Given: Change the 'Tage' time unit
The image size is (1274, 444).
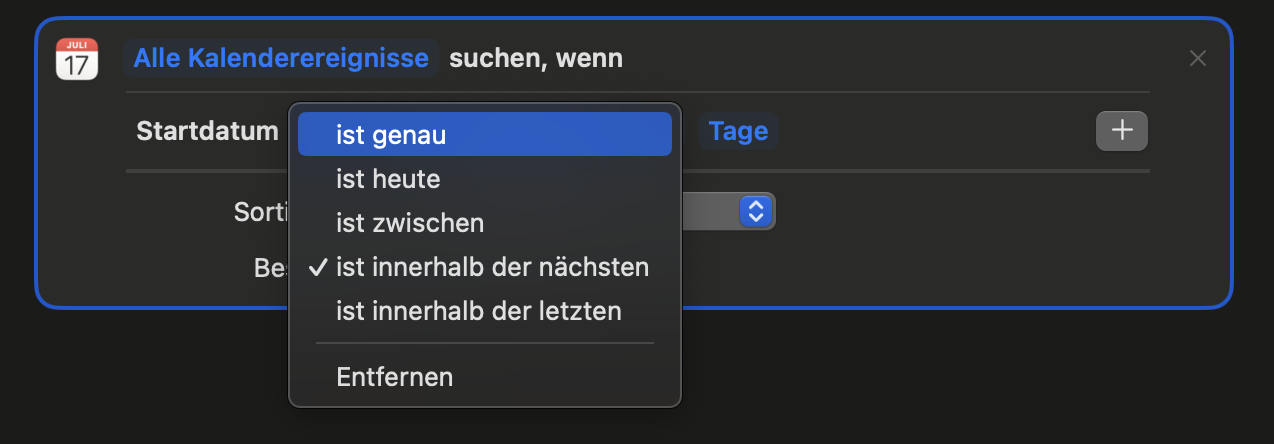Looking at the screenshot, I should pos(738,131).
